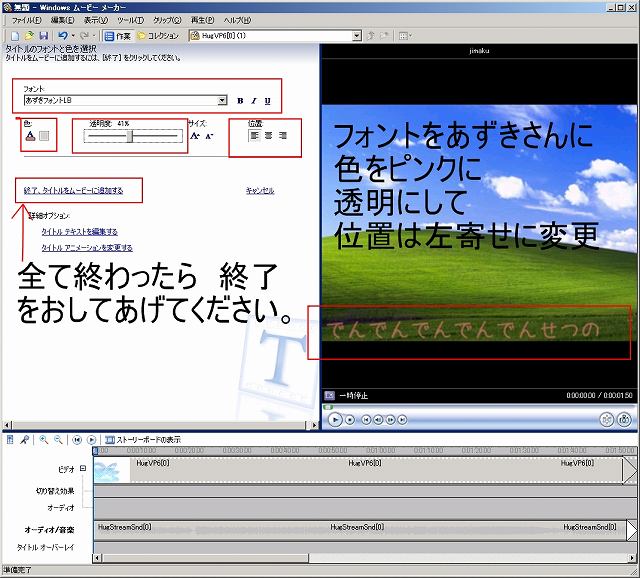Viewport: 640px width, 578px height.
Task: Open the text color picker icon
Action: [x=31, y=136]
